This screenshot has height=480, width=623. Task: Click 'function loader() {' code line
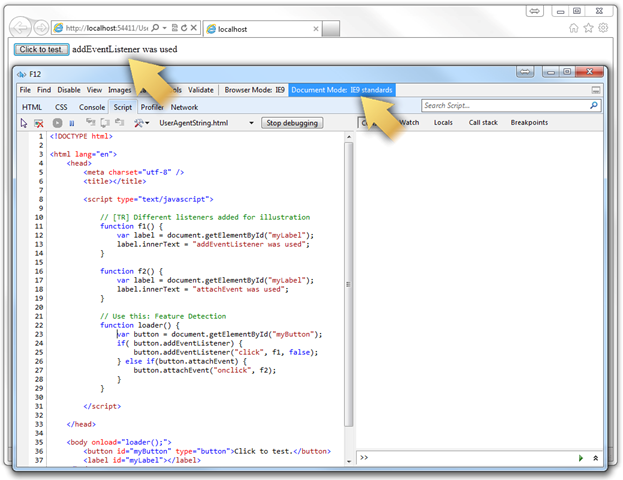tap(140, 325)
